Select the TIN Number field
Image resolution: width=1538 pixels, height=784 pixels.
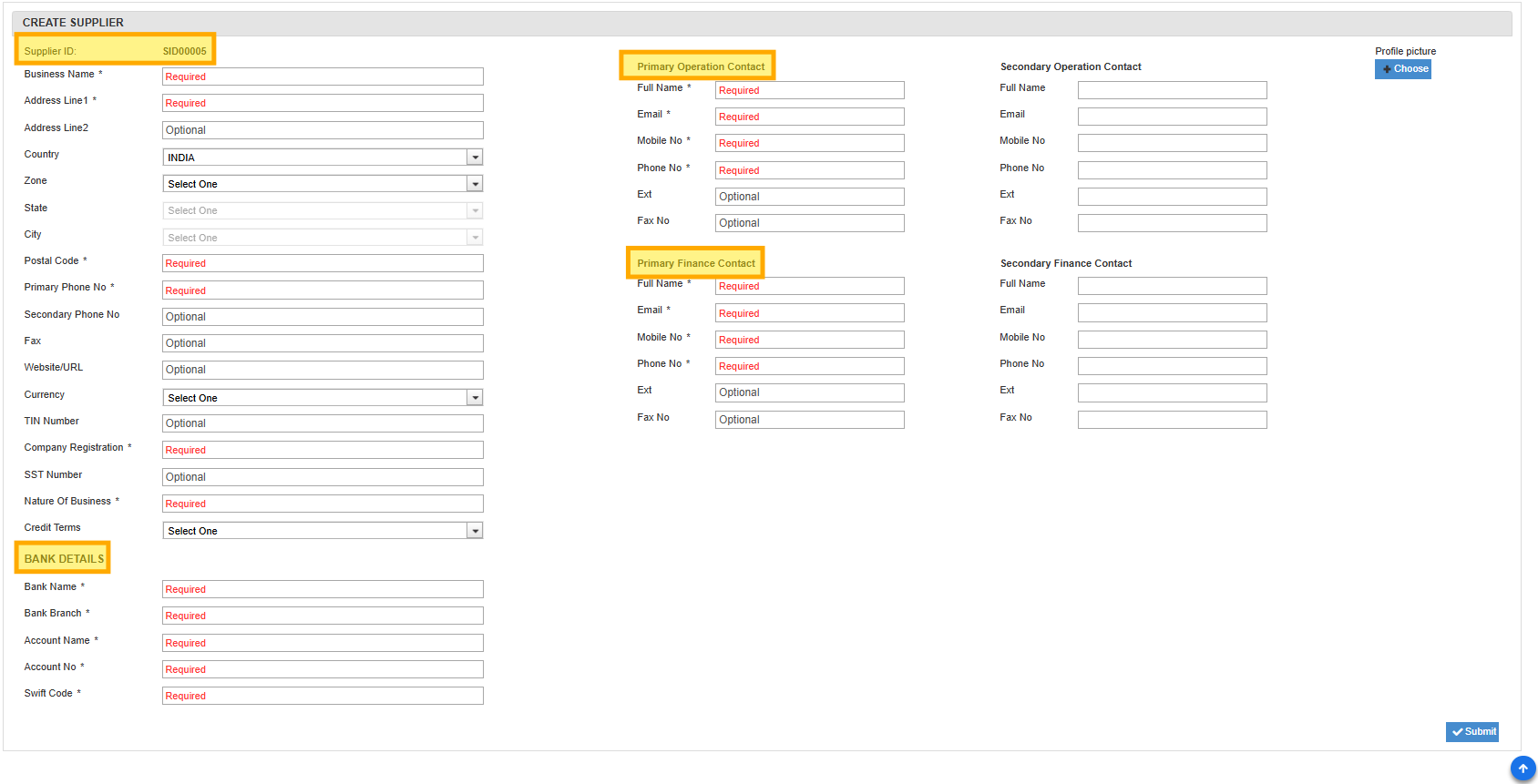point(323,423)
